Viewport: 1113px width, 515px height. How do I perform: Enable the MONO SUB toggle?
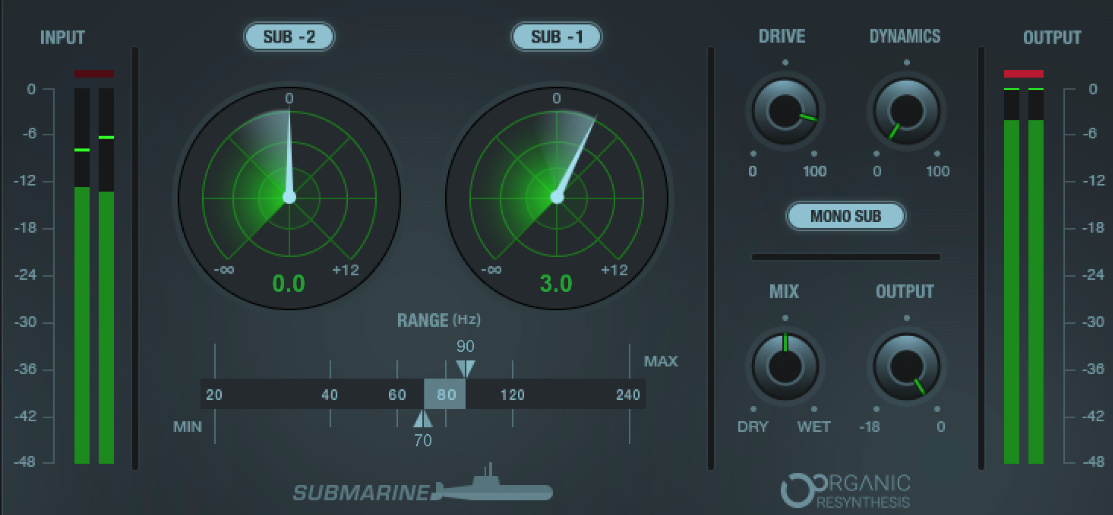point(845,216)
